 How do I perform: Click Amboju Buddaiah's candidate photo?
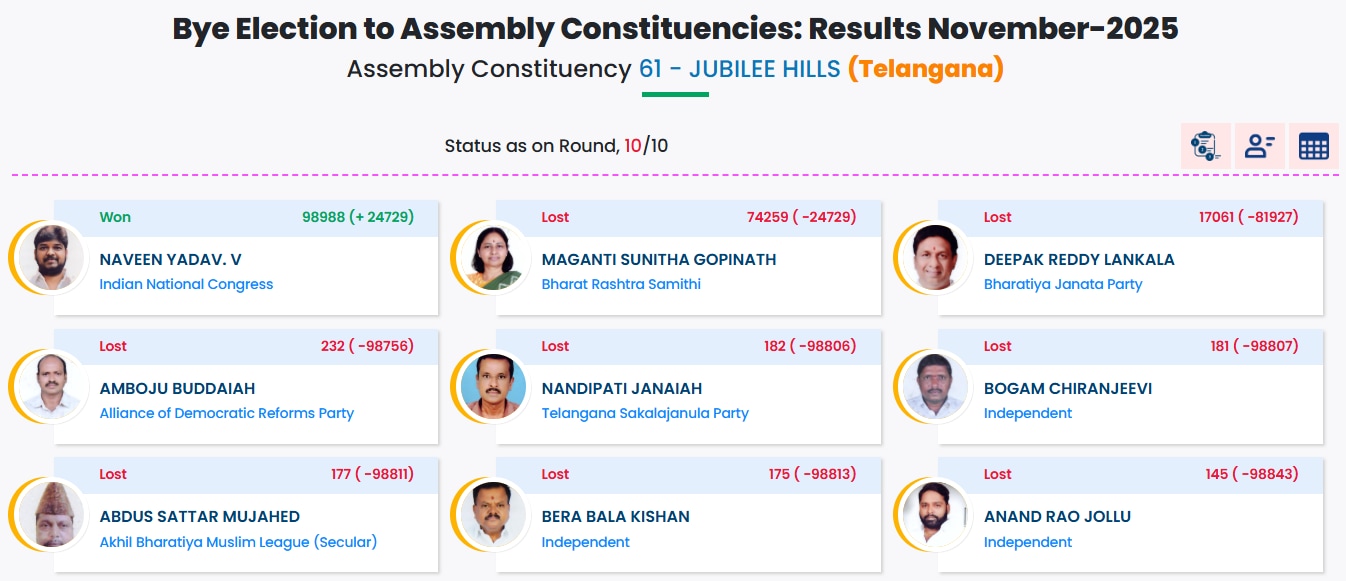pyautogui.click(x=51, y=386)
